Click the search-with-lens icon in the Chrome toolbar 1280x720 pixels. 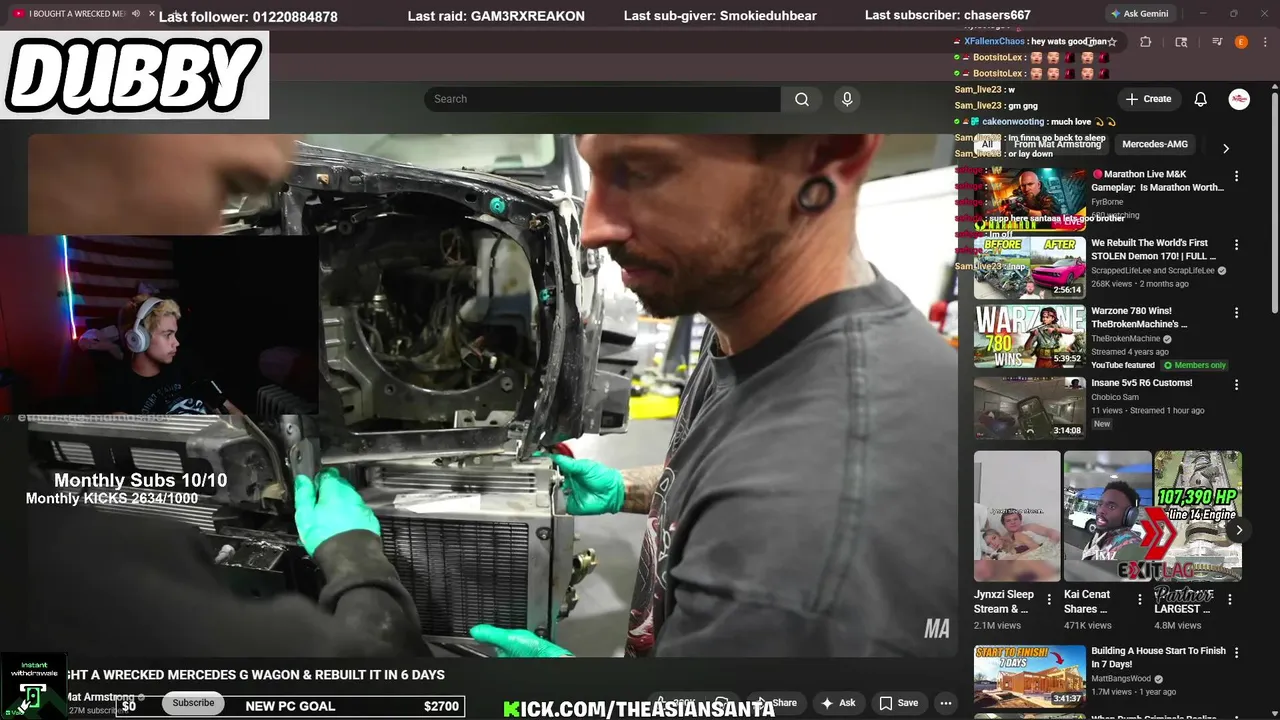point(1181,42)
